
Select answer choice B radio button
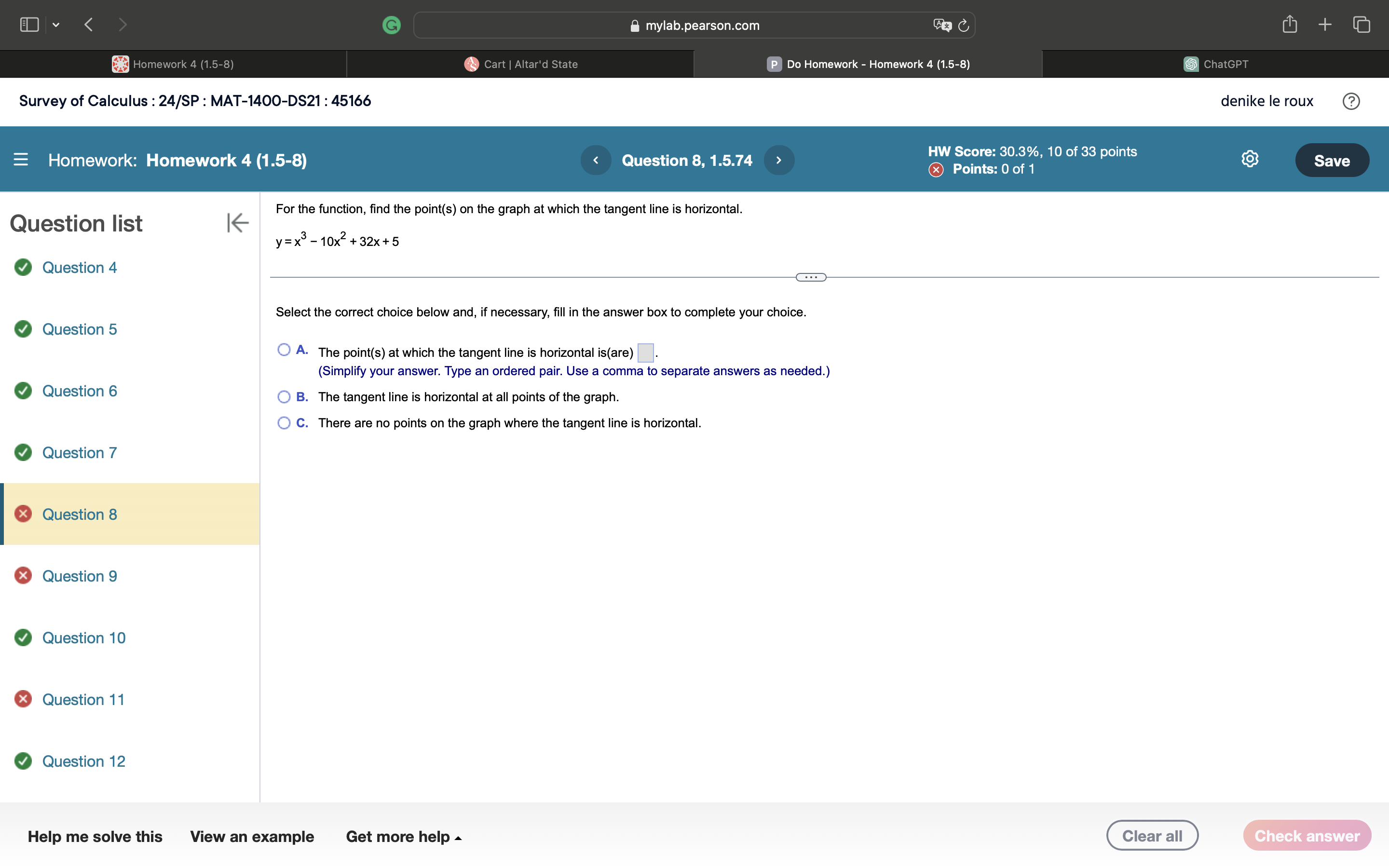pos(284,397)
